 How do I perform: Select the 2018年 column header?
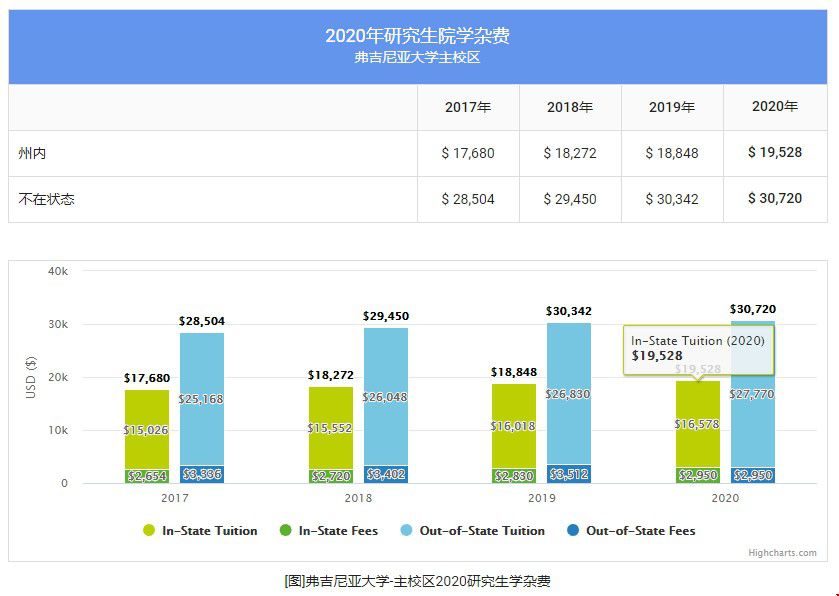pos(570,107)
